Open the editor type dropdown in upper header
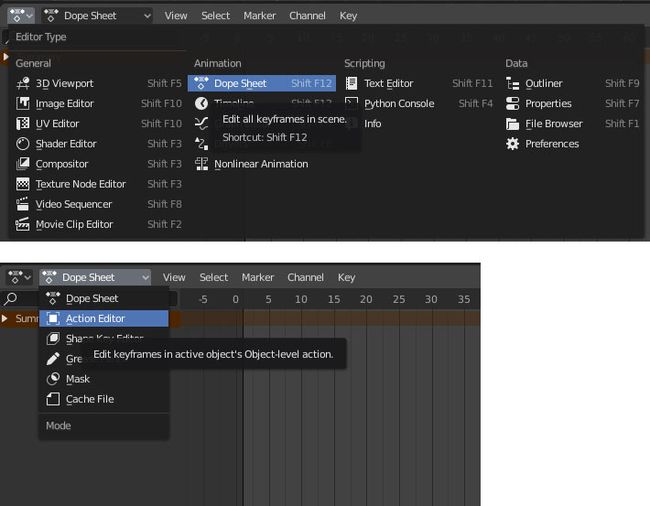 [x=21, y=16]
